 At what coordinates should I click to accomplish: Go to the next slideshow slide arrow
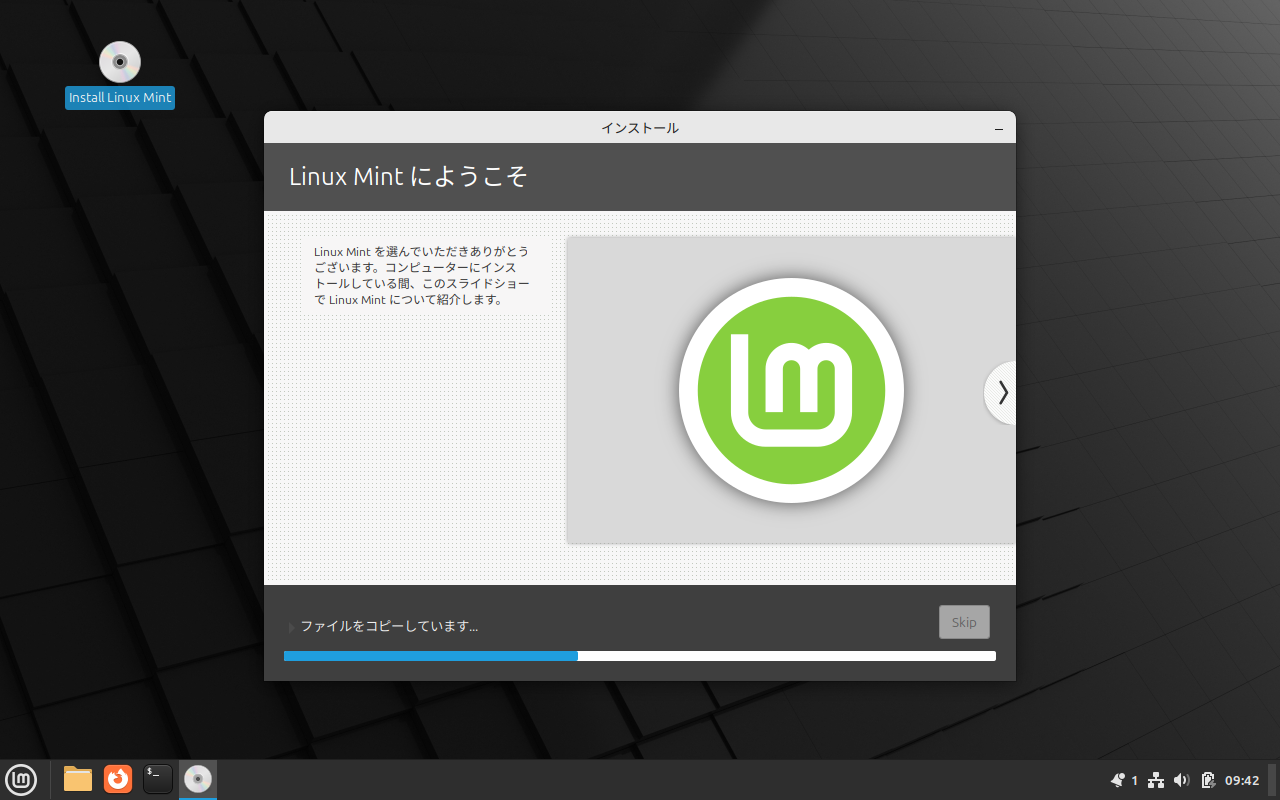click(1001, 392)
